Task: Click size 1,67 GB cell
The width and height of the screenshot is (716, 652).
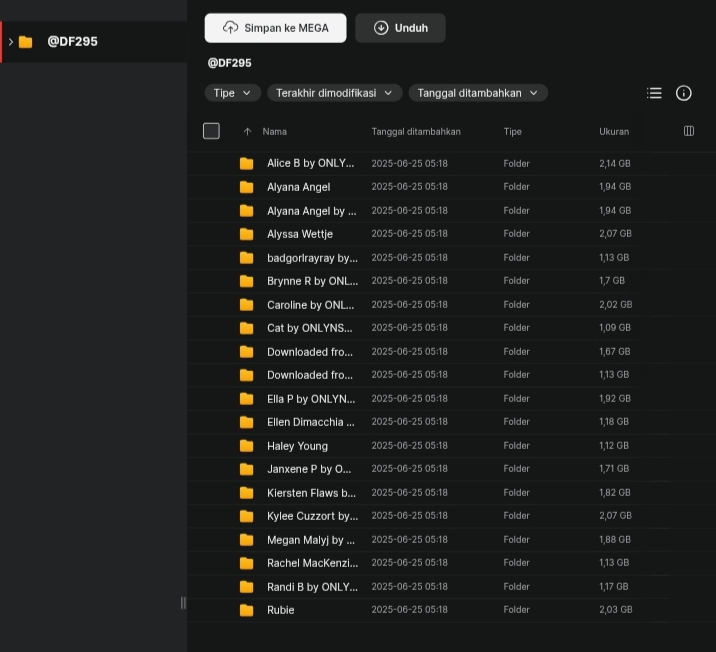Action: (x=615, y=352)
